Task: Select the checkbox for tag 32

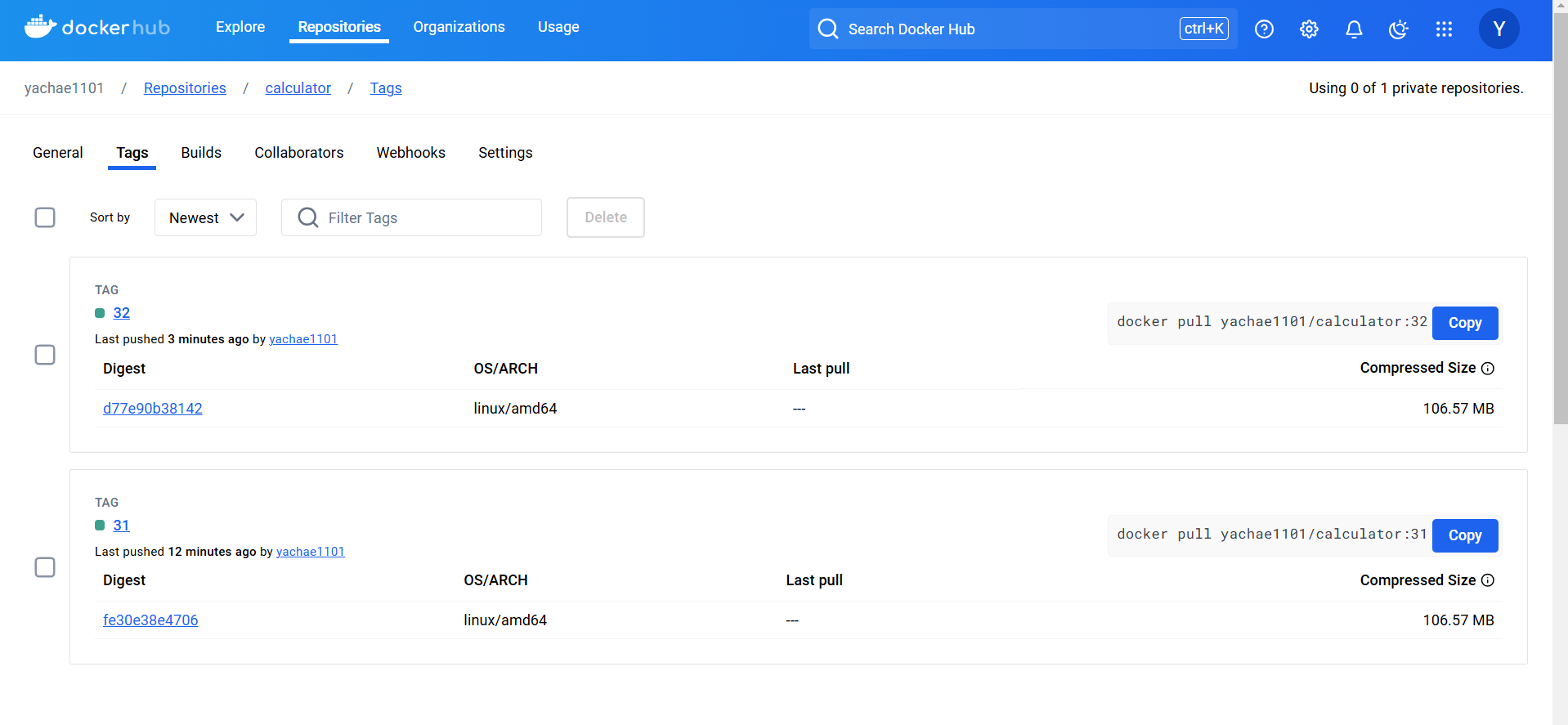Action: [x=45, y=355]
